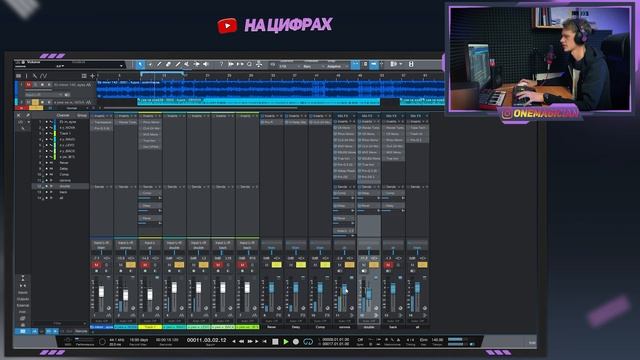
Task: Open the first insert plugin on channel 2
Action: [x=126, y=122]
